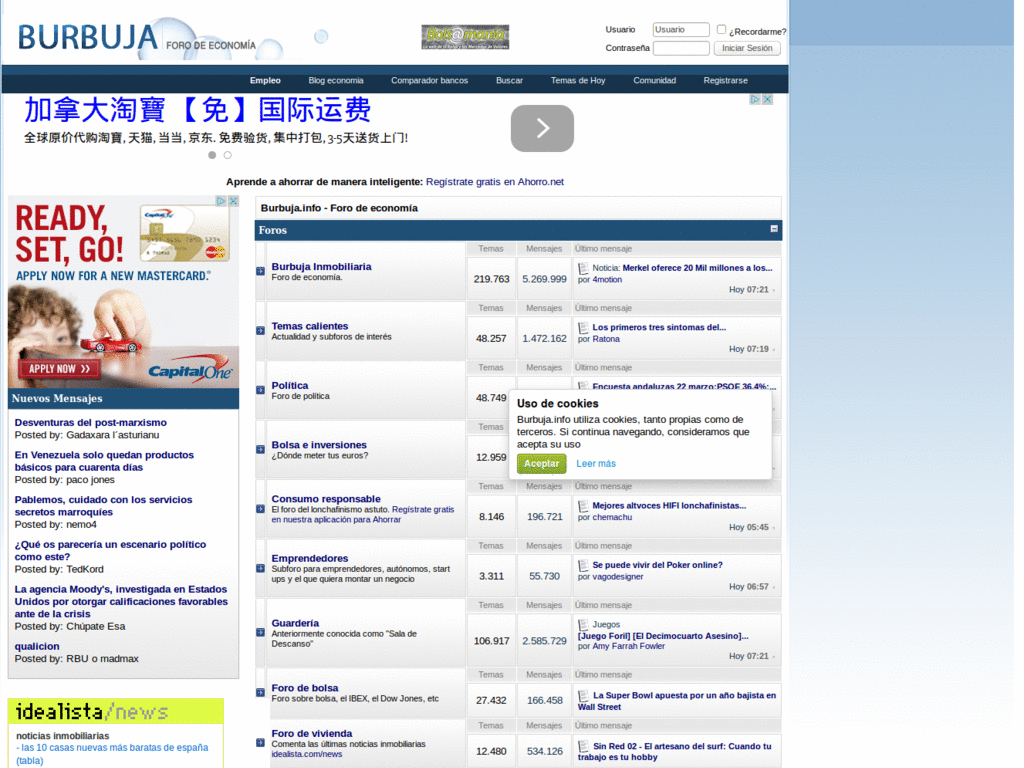Open Comparador bancos in the navigation bar
Screen dimensions: 1024x768
(x=430, y=80)
